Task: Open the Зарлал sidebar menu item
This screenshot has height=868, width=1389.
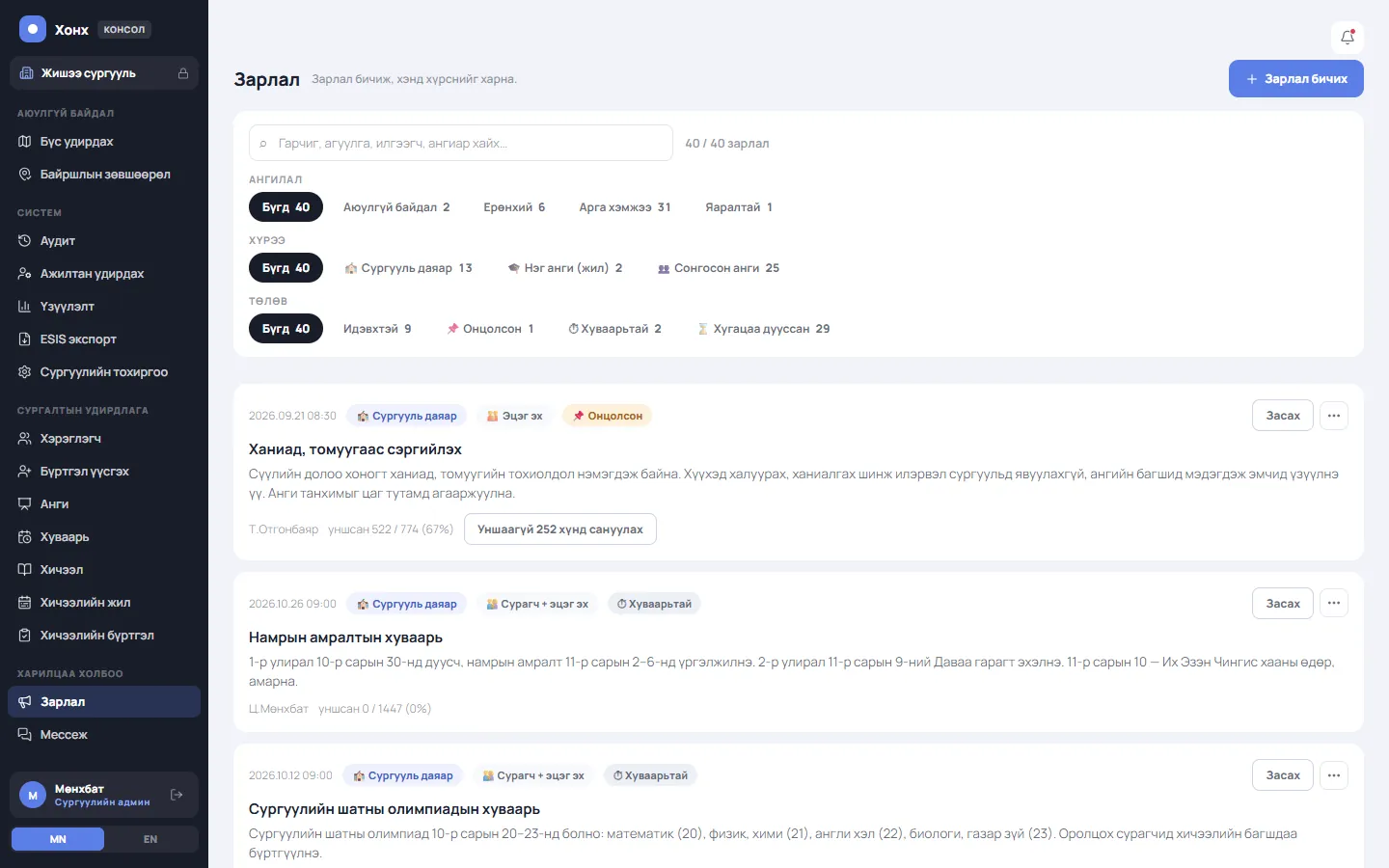Action: pyautogui.click(x=104, y=702)
